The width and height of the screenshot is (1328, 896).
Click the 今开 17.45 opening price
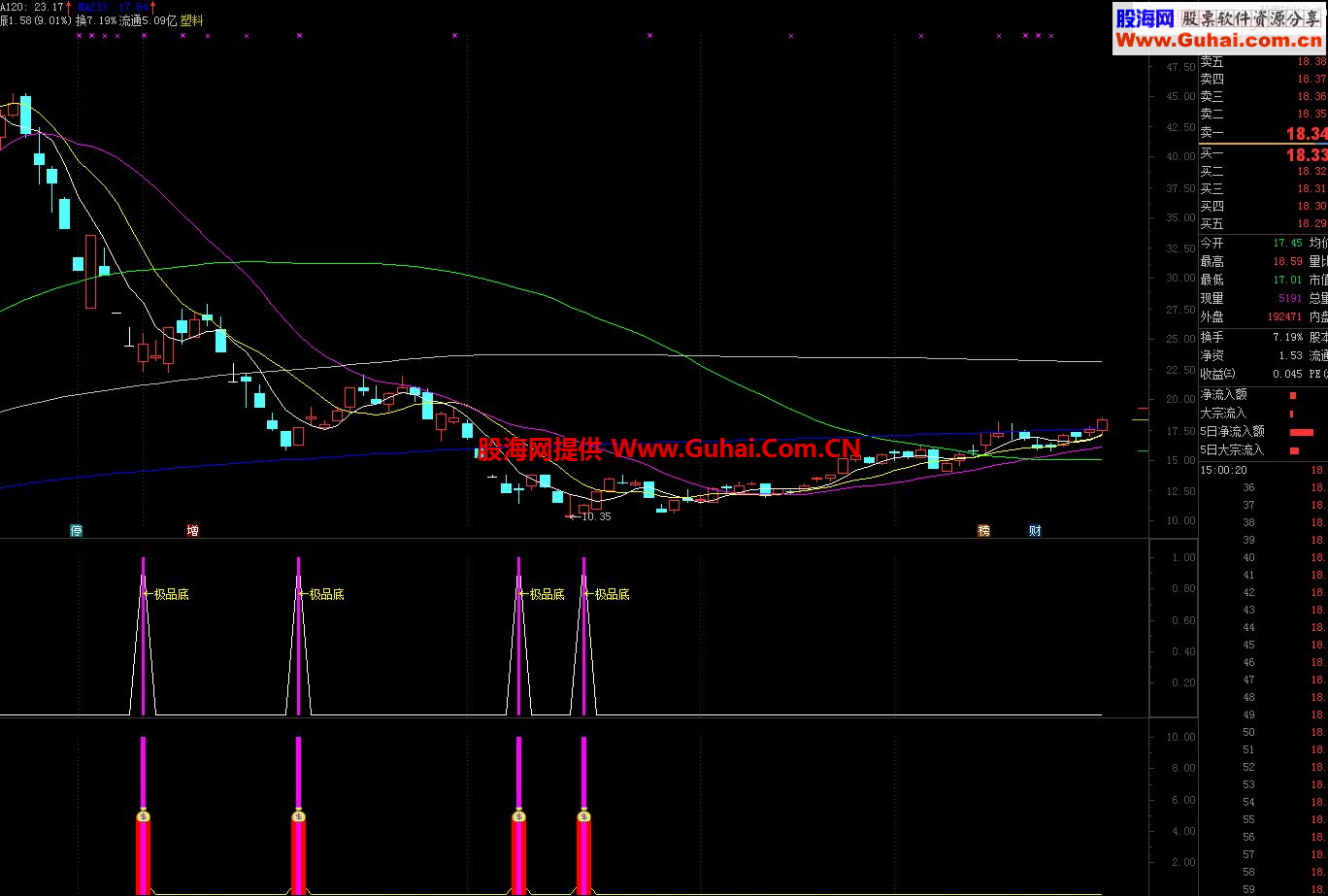tap(1288, 243)
